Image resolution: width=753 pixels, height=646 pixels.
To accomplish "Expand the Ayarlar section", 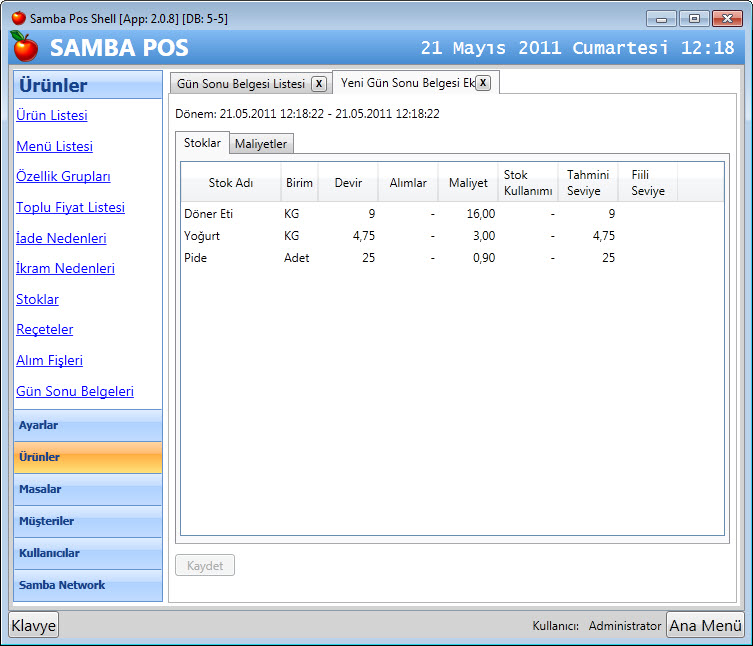I will click(x=88, y=425).
